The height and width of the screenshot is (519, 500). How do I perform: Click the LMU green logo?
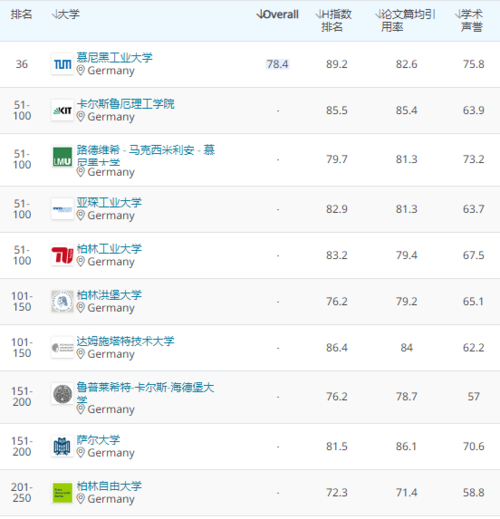click(x=62, y=157)
